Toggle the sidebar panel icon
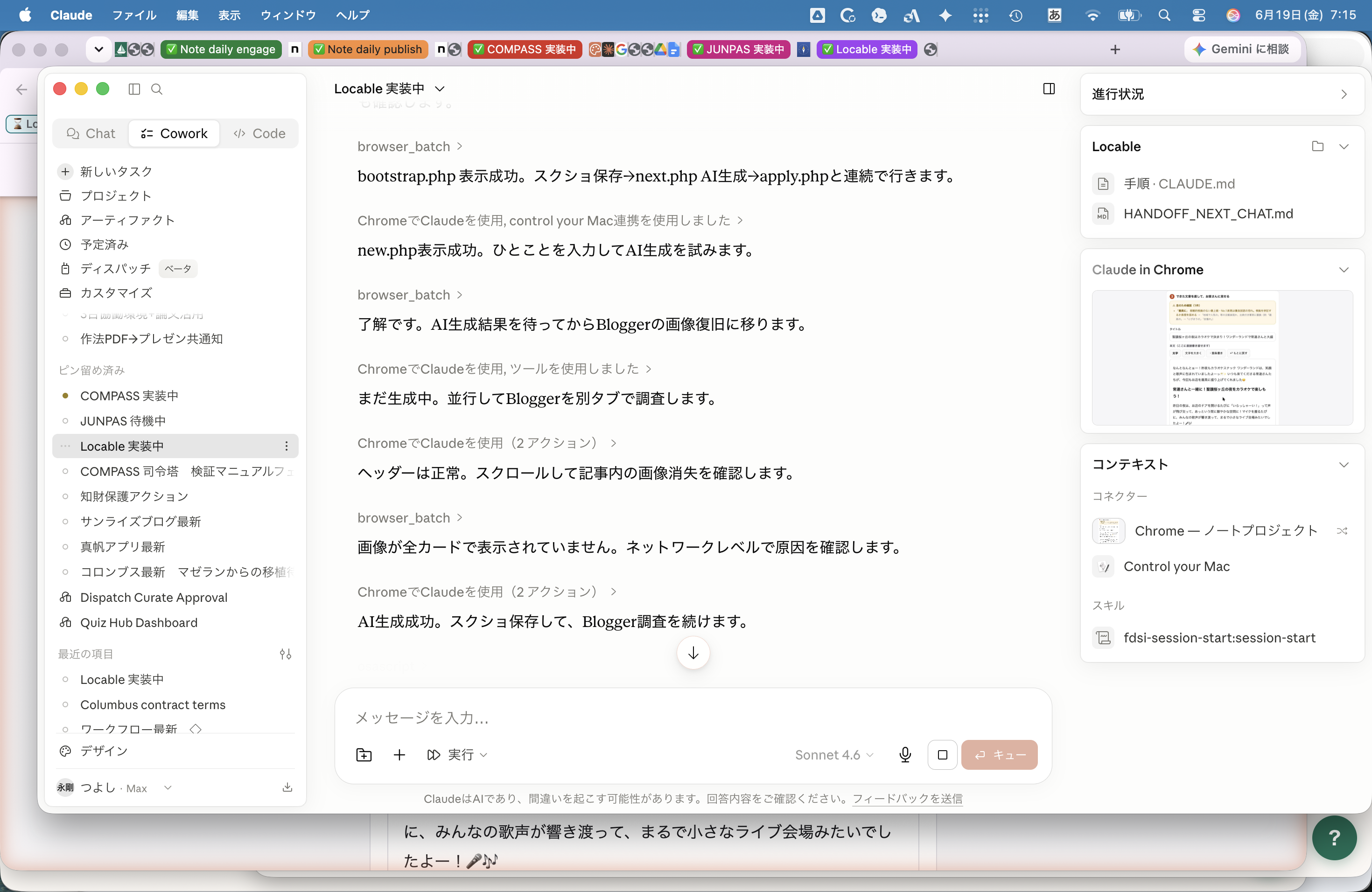This screenshot has height=892, width=1372. click(134, 89)
